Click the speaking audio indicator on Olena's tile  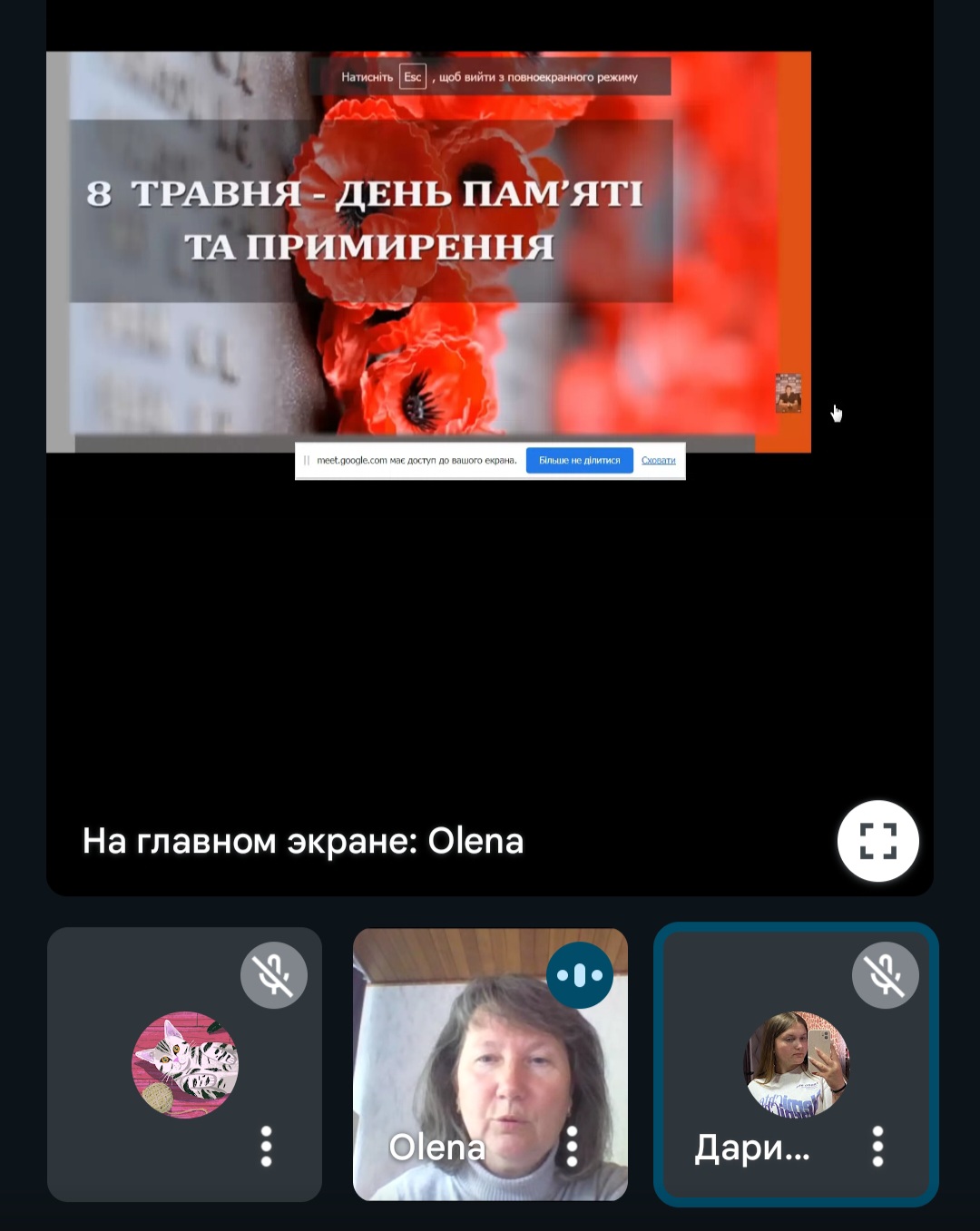click(x=580, y=975)
